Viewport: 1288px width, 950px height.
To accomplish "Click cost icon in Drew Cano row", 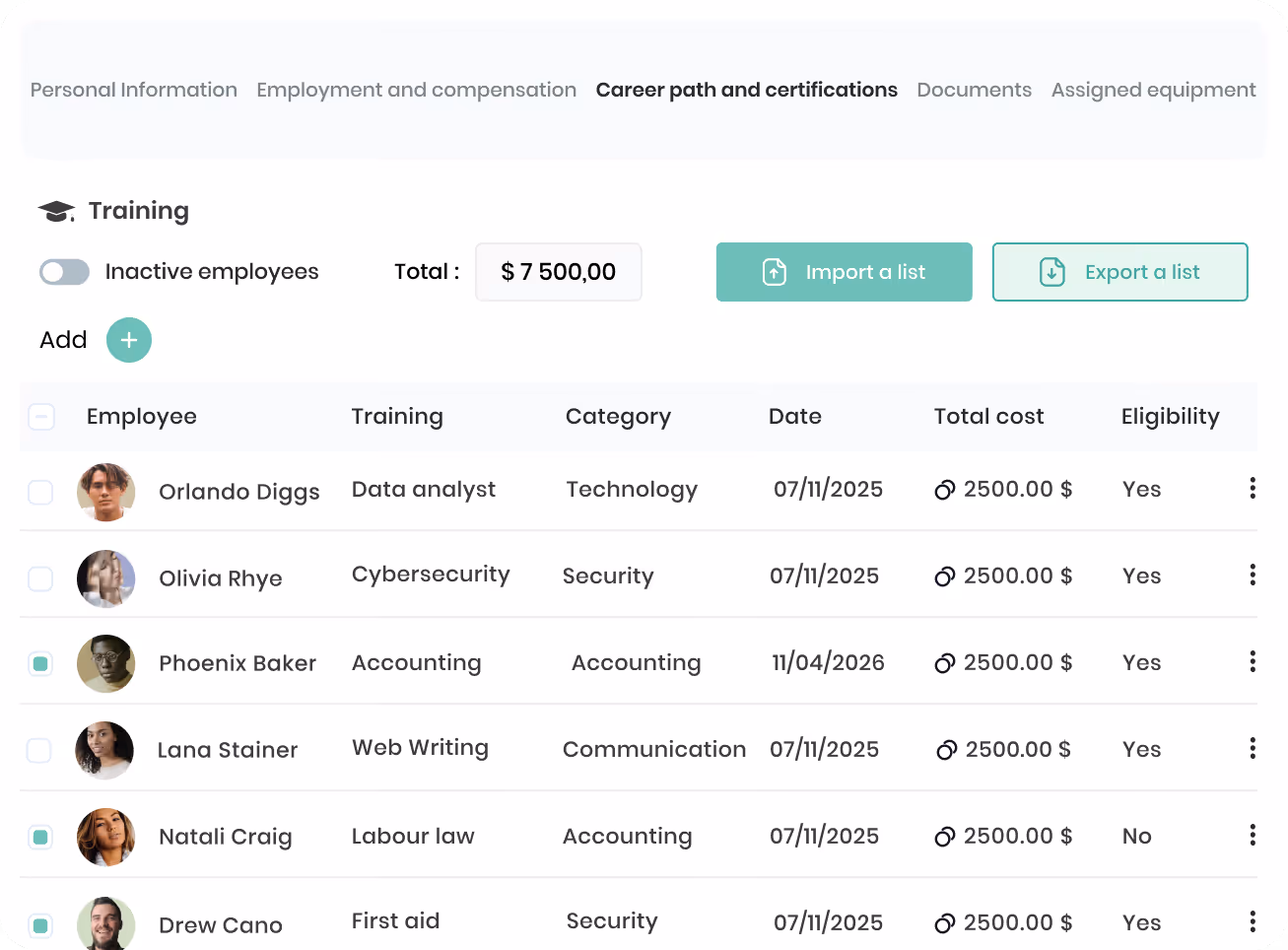I will (x=945, y=923).
